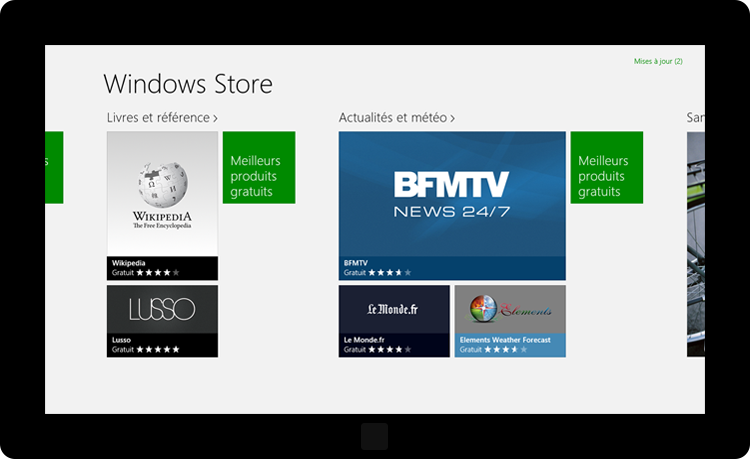Click the Windows Store title
Image resolution: width=750 pixels, height=459 pixels.
tap(188, 83)
